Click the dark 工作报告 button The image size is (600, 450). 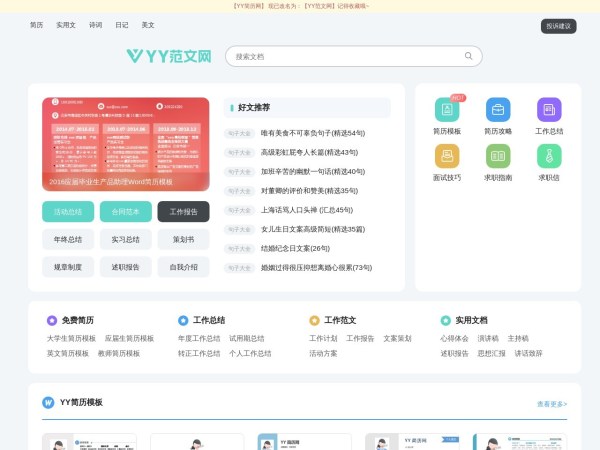tap(183, 212)
